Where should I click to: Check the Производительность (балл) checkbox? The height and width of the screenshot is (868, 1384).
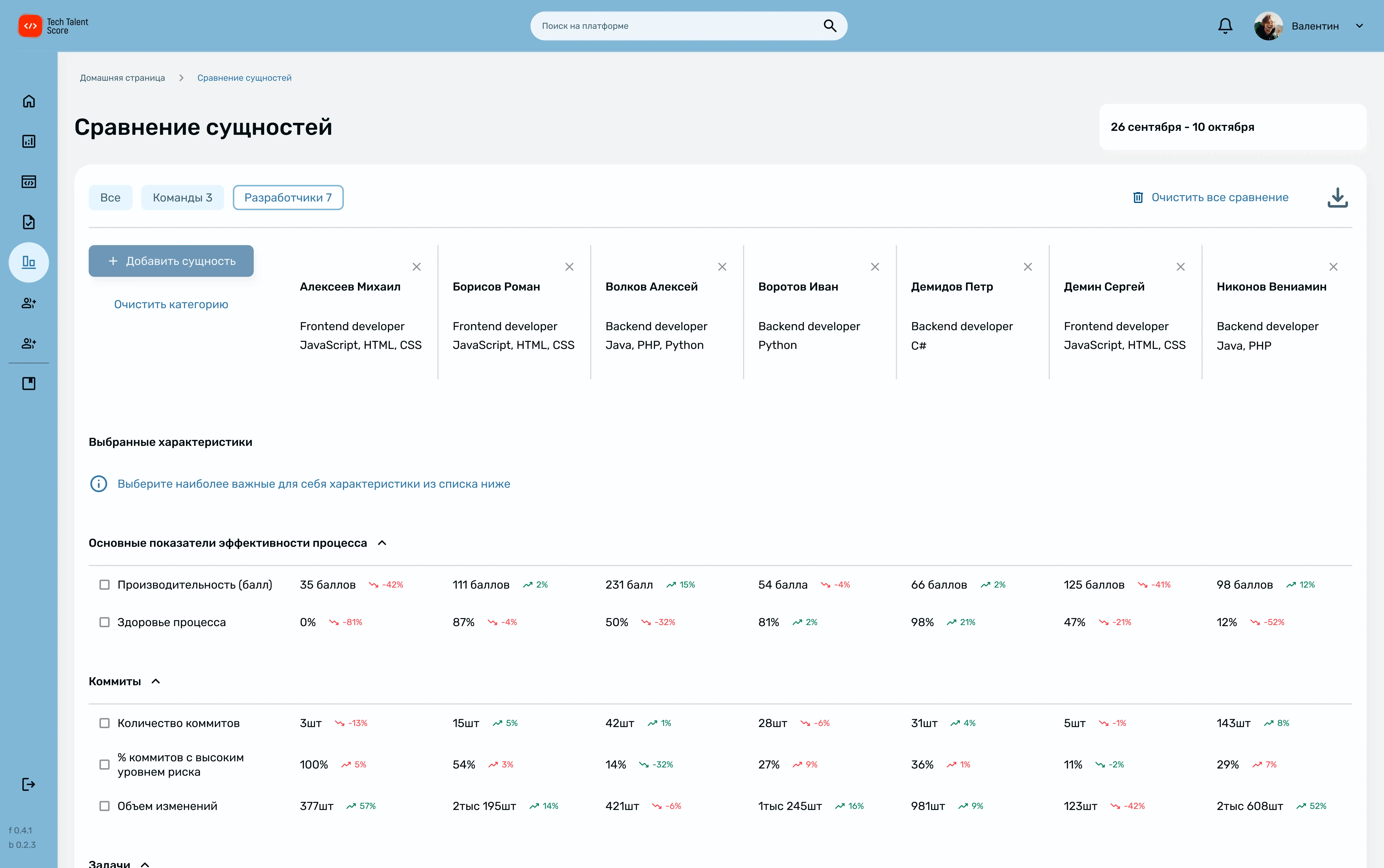coord(105,584)
